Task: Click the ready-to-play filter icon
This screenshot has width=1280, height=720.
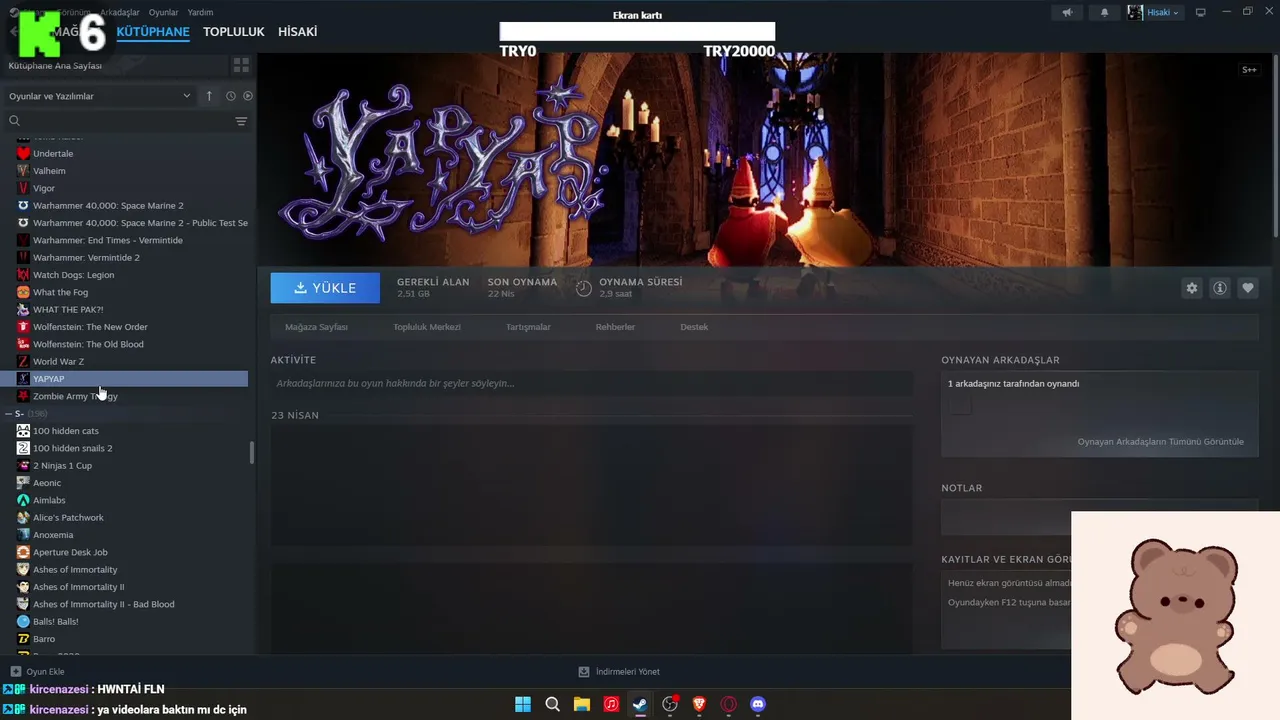Action: click(x=248, y=96)
